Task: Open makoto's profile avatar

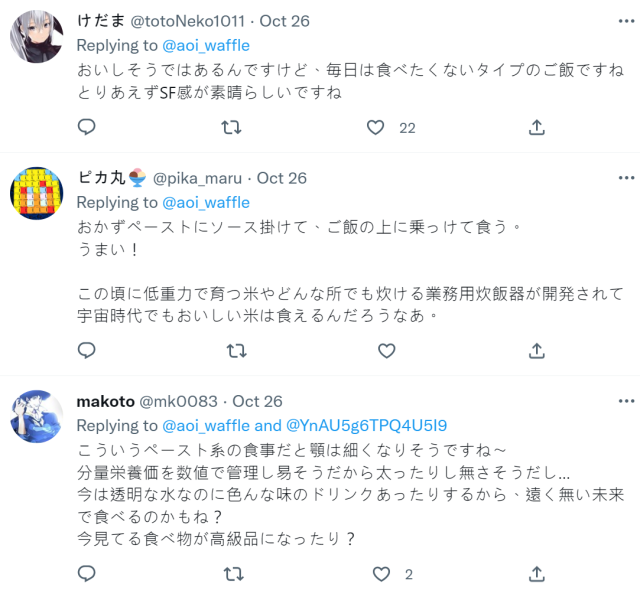Action: [37, 417]
